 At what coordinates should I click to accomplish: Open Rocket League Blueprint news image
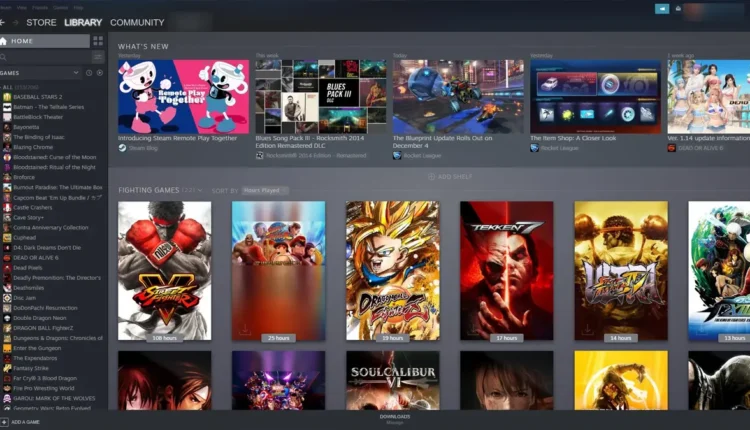click(458, 97)
